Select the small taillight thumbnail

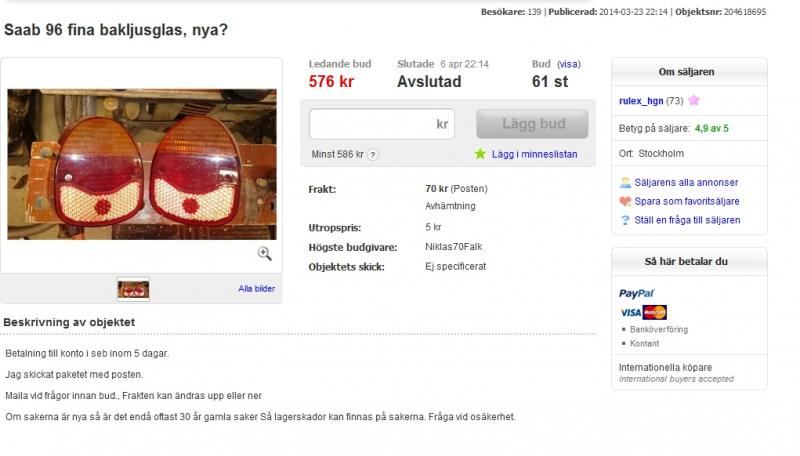[x=133, y=289]
